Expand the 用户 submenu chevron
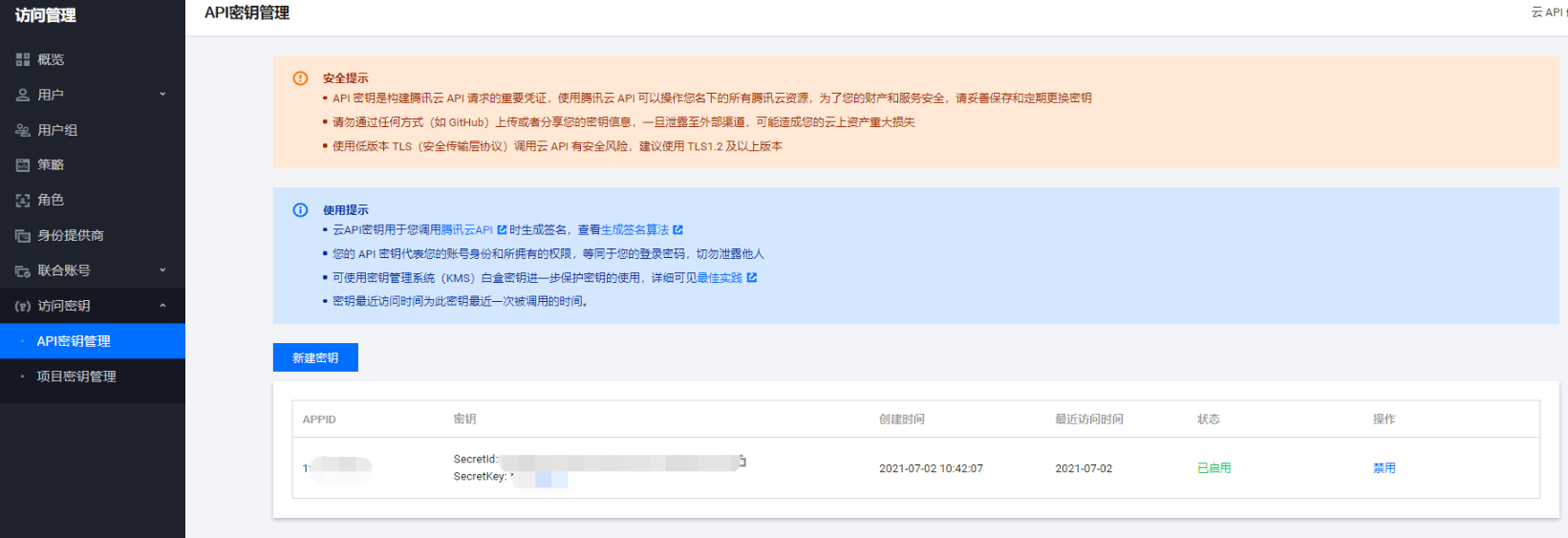This screenshot has height=538, width=1568. coord(162,95)
